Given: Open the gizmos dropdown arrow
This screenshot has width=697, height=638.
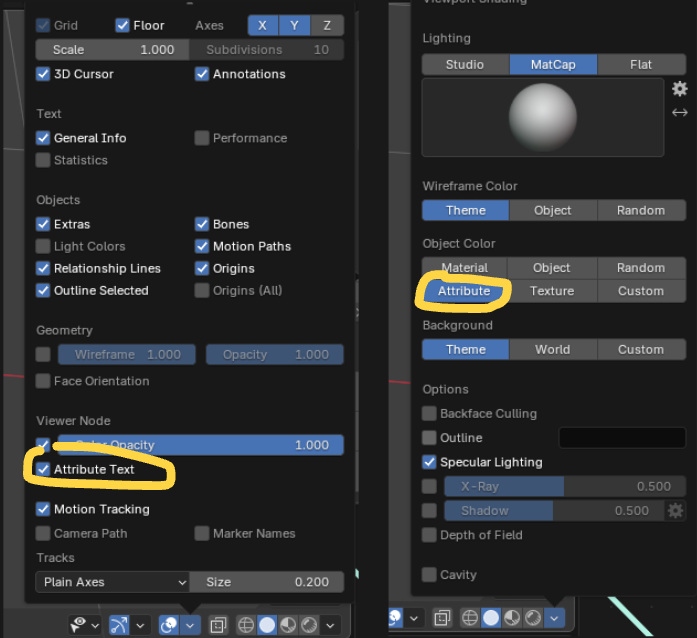Looking at the screenshot, I should click(x=140, y=626).
